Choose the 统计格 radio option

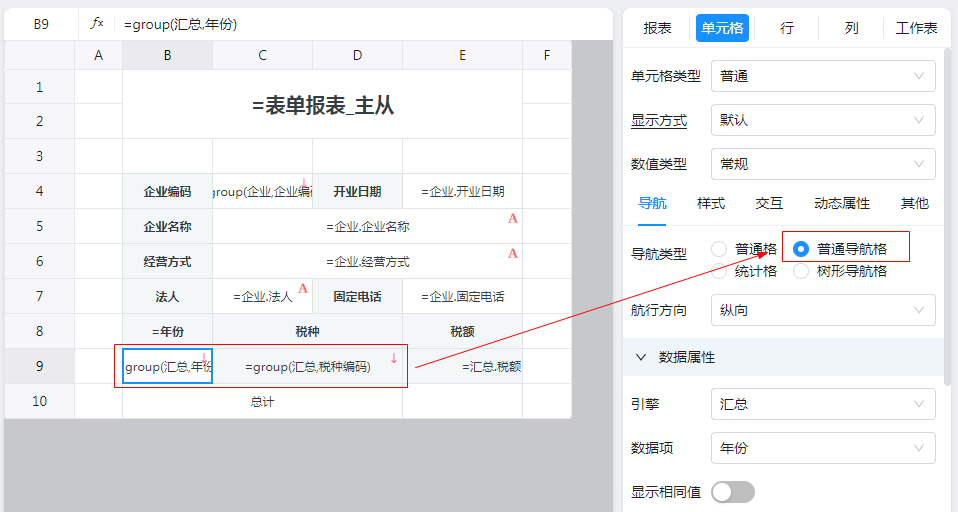pyautogui.click(x=719, y=271)
